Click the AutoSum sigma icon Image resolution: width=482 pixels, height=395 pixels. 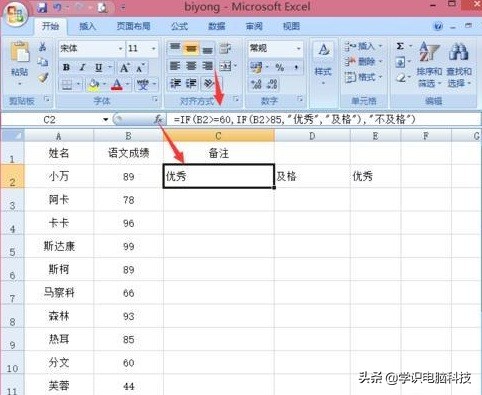pyautogui.click(x=400, y=46)
